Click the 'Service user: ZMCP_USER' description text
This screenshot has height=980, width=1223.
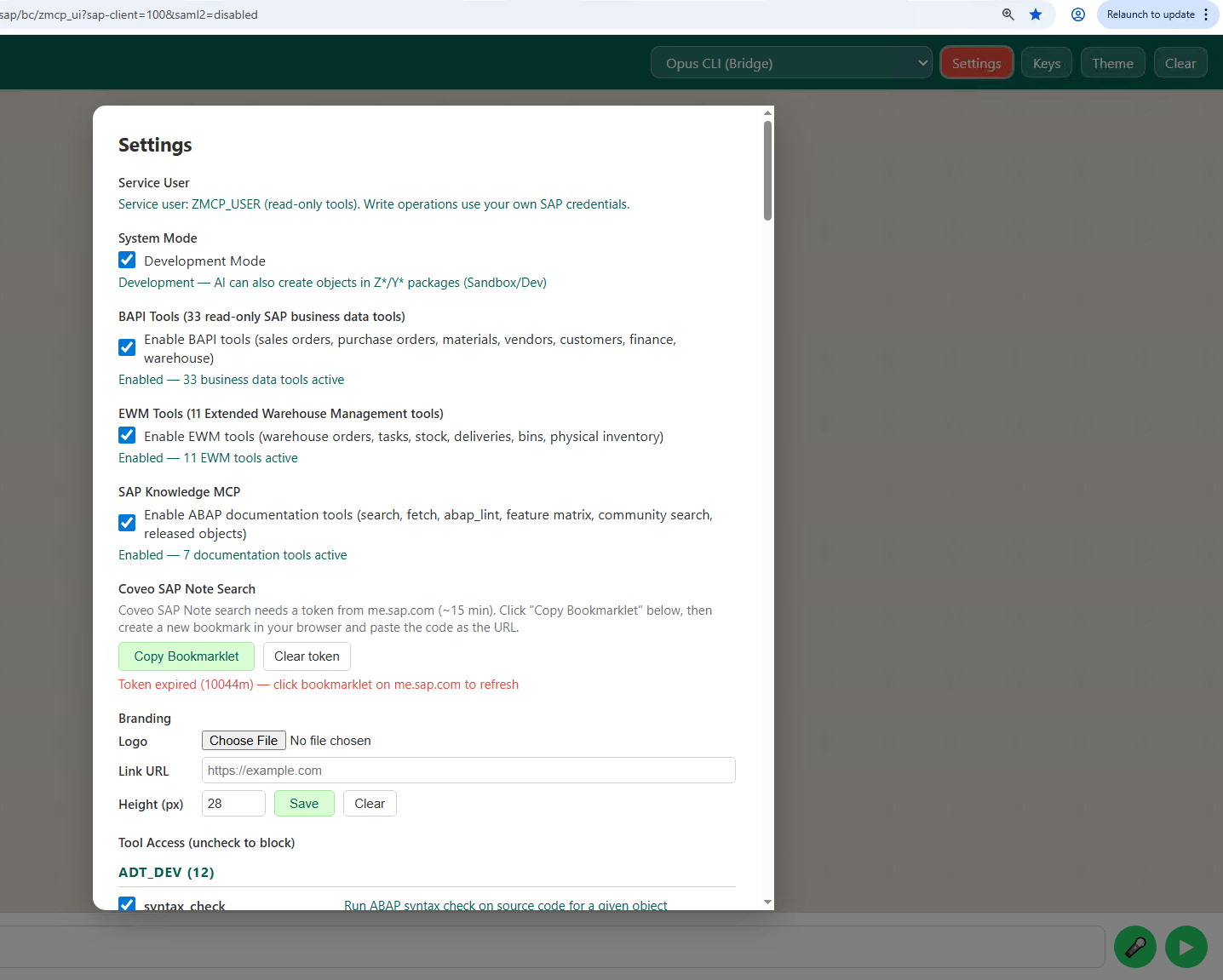click(374, 204)
